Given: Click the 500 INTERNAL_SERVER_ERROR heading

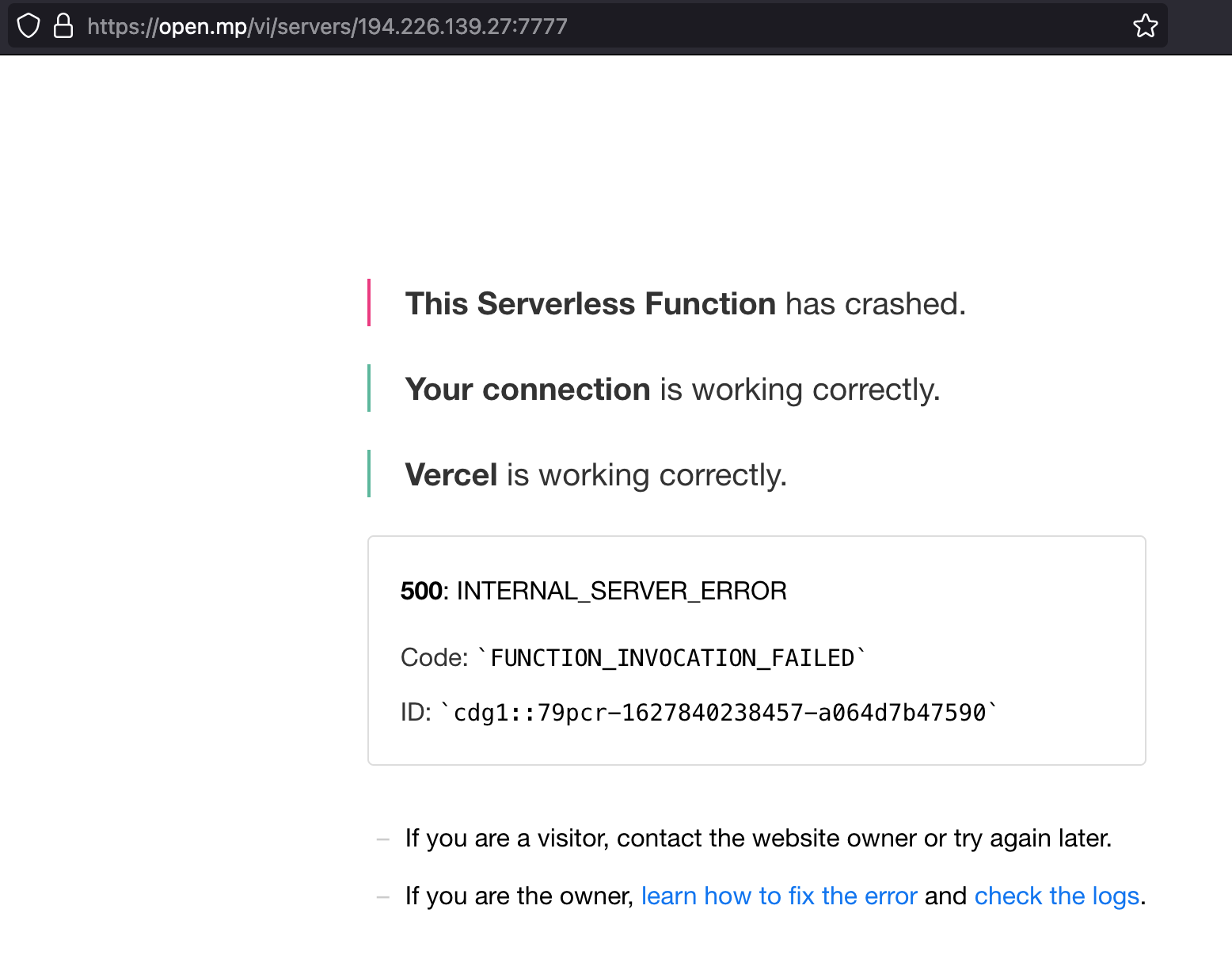Looking at the screenshot, I should coord(593,591).
